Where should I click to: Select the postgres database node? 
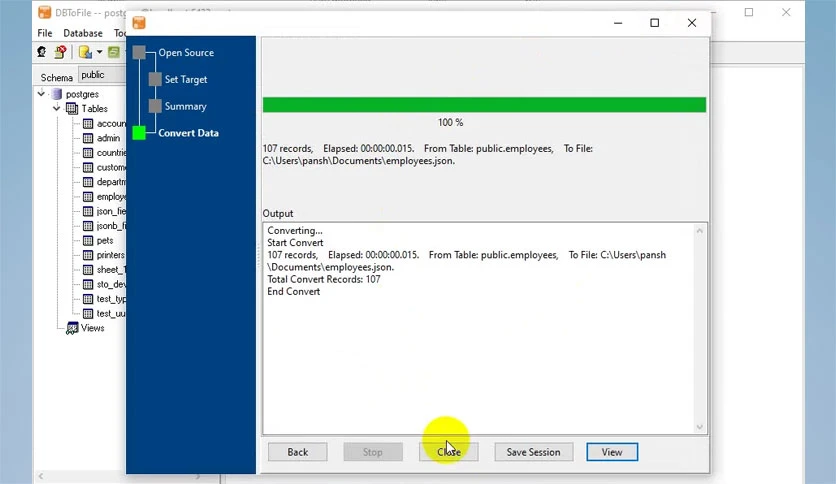click(82, 94)
